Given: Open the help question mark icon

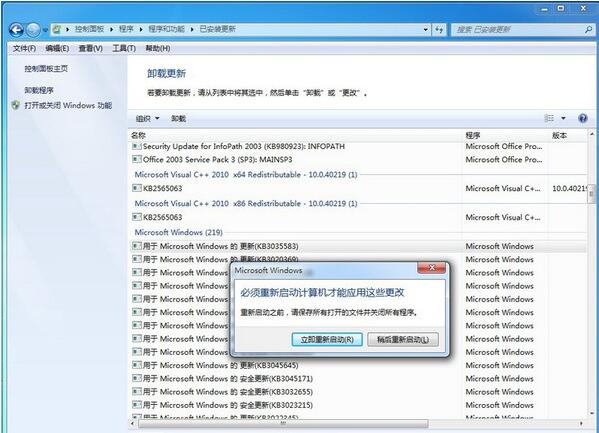Looking at the screenshot, I should [x=583, y=118].
